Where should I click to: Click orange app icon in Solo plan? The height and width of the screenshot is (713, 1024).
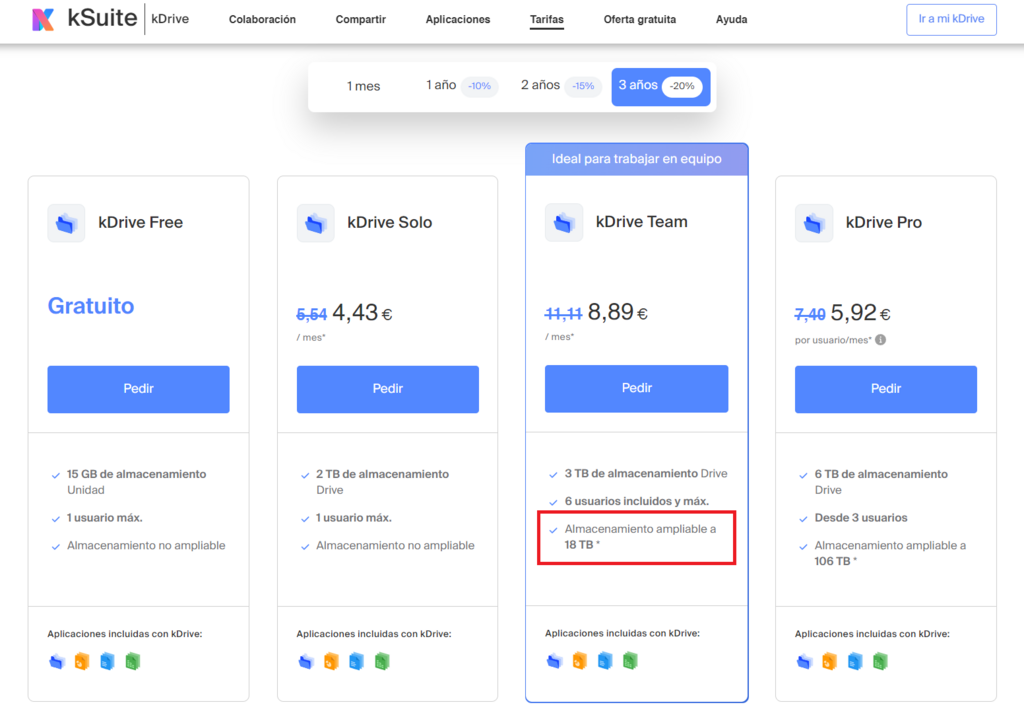[x=331, y=661]
